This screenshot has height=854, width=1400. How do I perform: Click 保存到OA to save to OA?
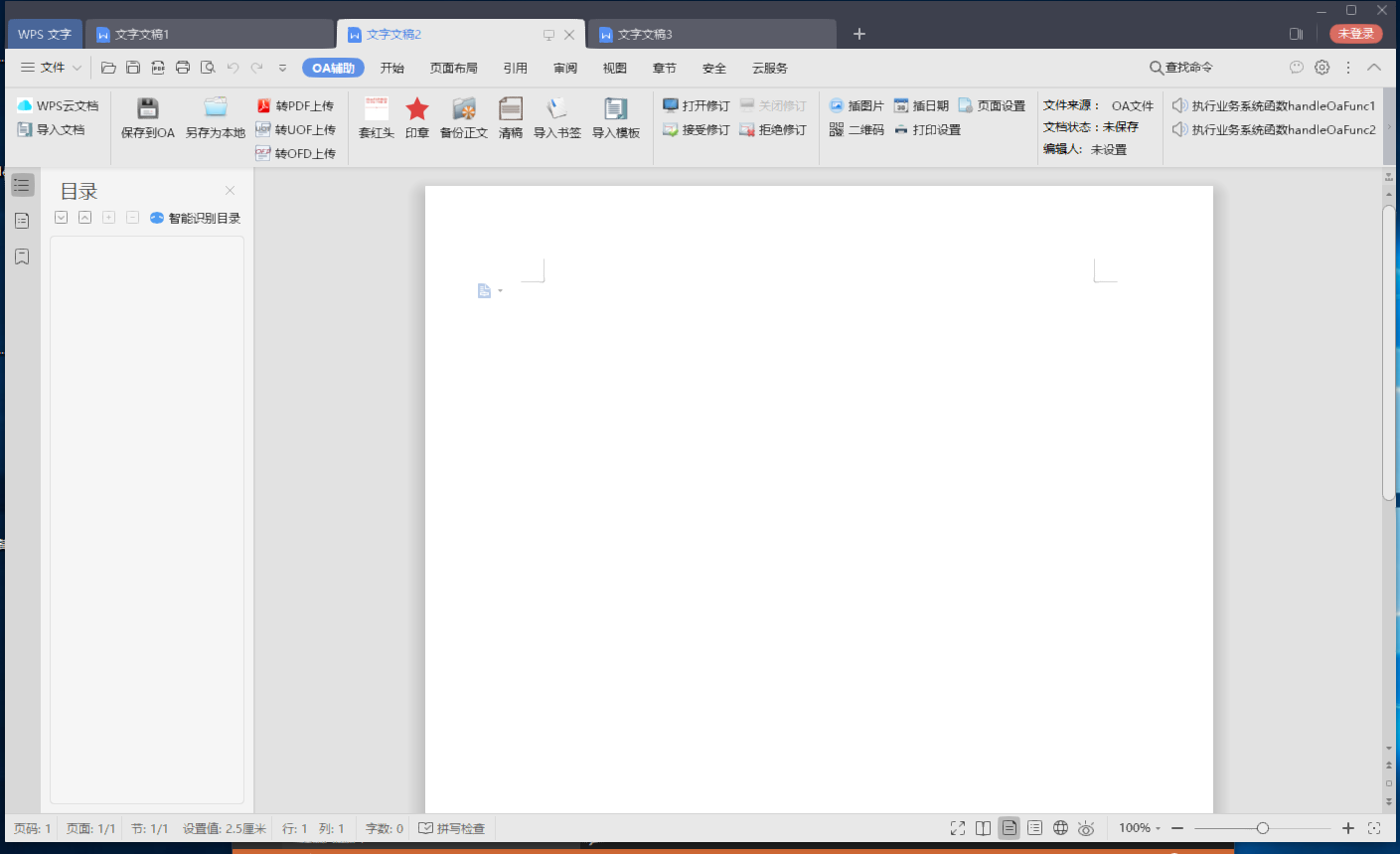coord(147,114)
